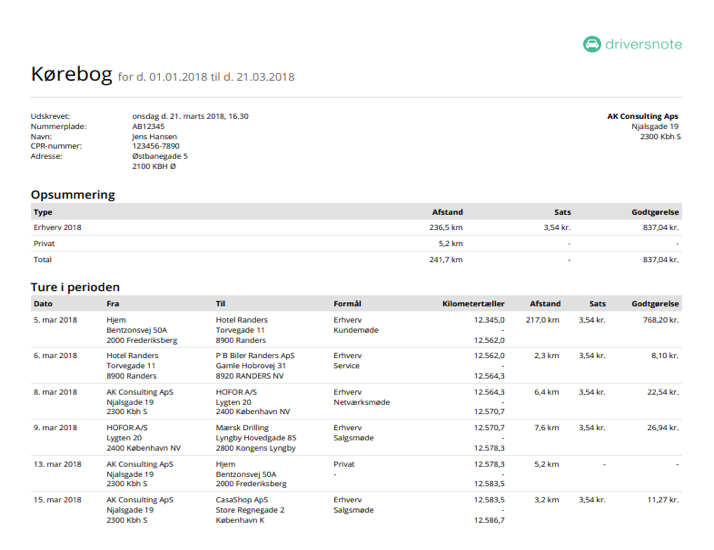Click the Formål column header
Viewport: 714px width, 550px height.
point(347,304)
